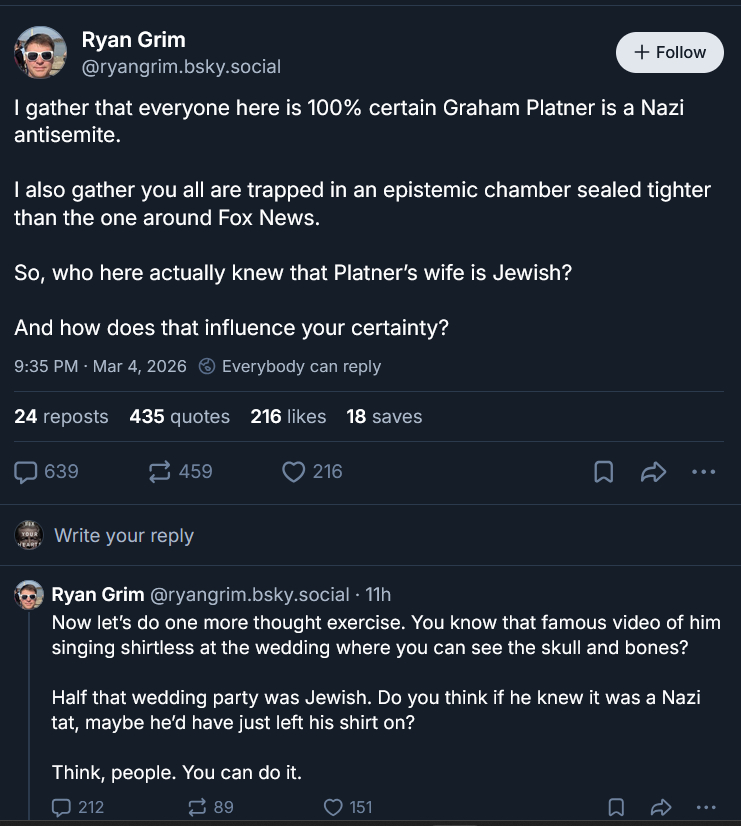View the 216 likes list

(x=288, y=417)
